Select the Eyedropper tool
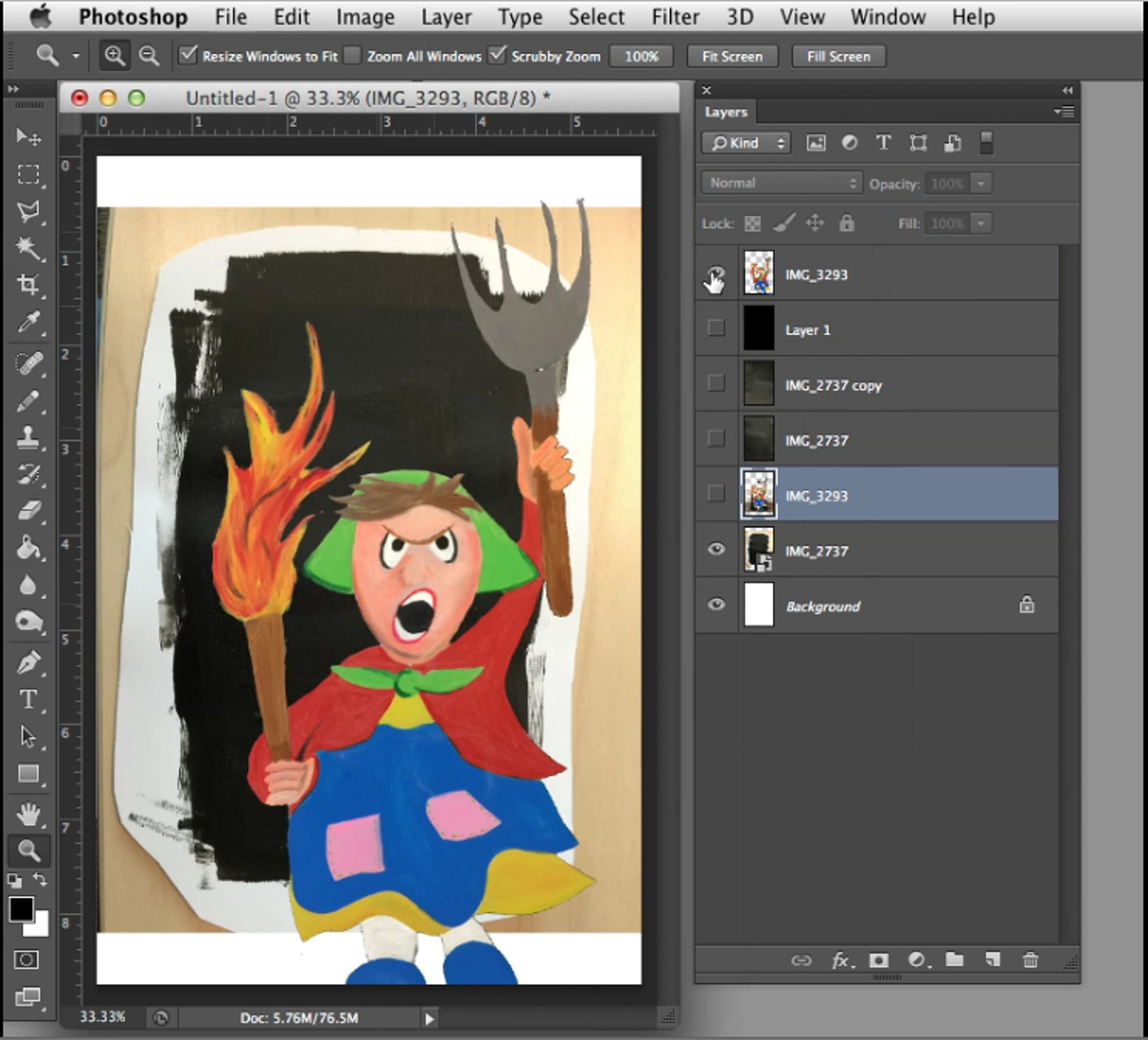This screenshot has width=1148, height=1040. pyautogui.click(x=28, y=322)
